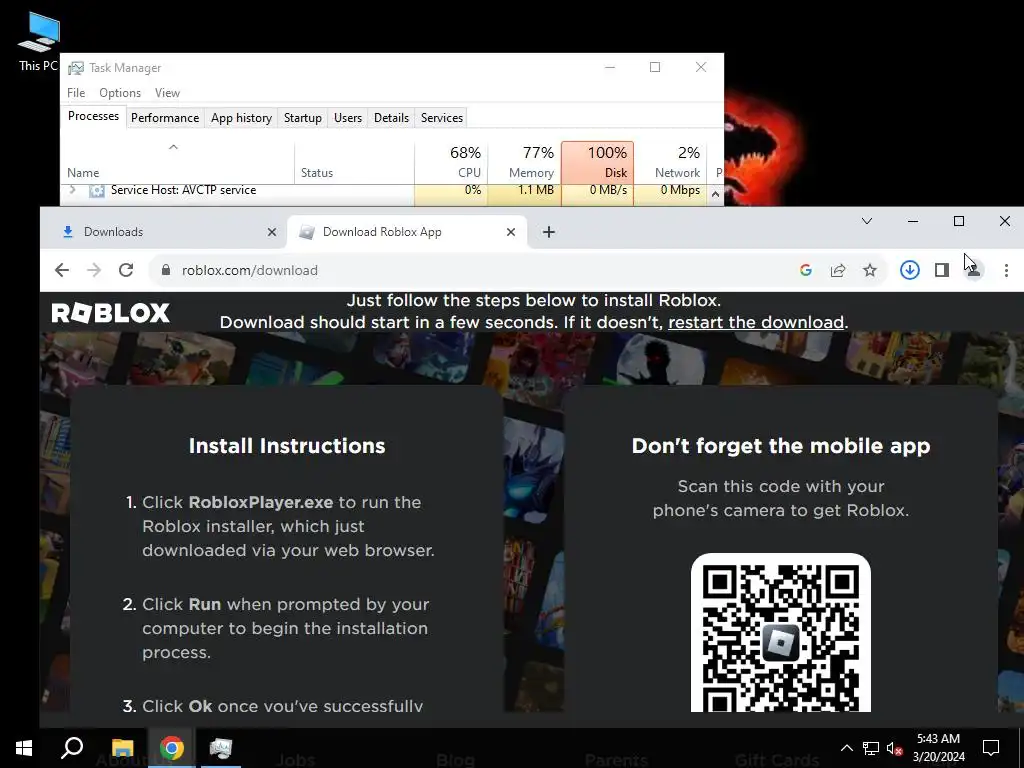Open This PC desktop icon
The image size is (1024, 768).
(39, 41)
